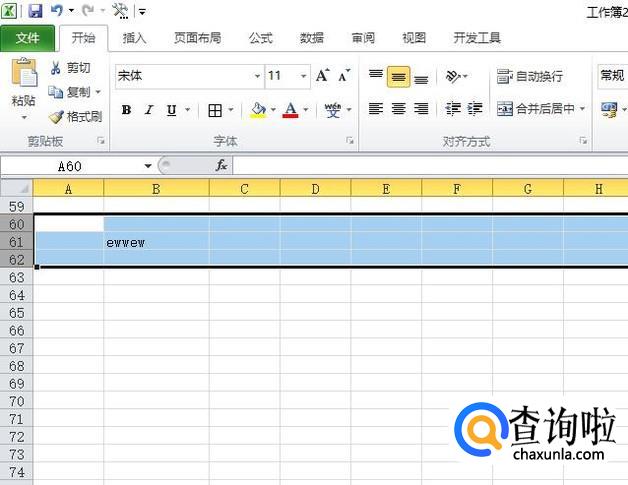Open the Copy dropdown arrow
Screen dimensions: 628x485
tap(98, 92)
